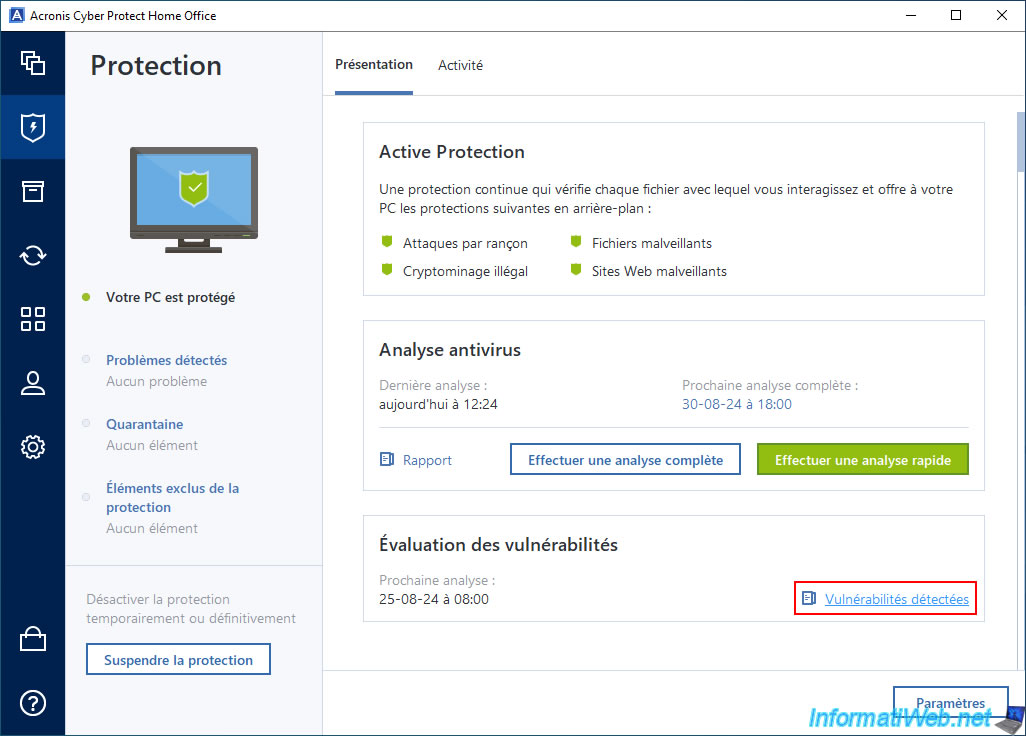Open Quarantaine in the left panel
This screenshot has width=1026, height=736.
point(145,424)
